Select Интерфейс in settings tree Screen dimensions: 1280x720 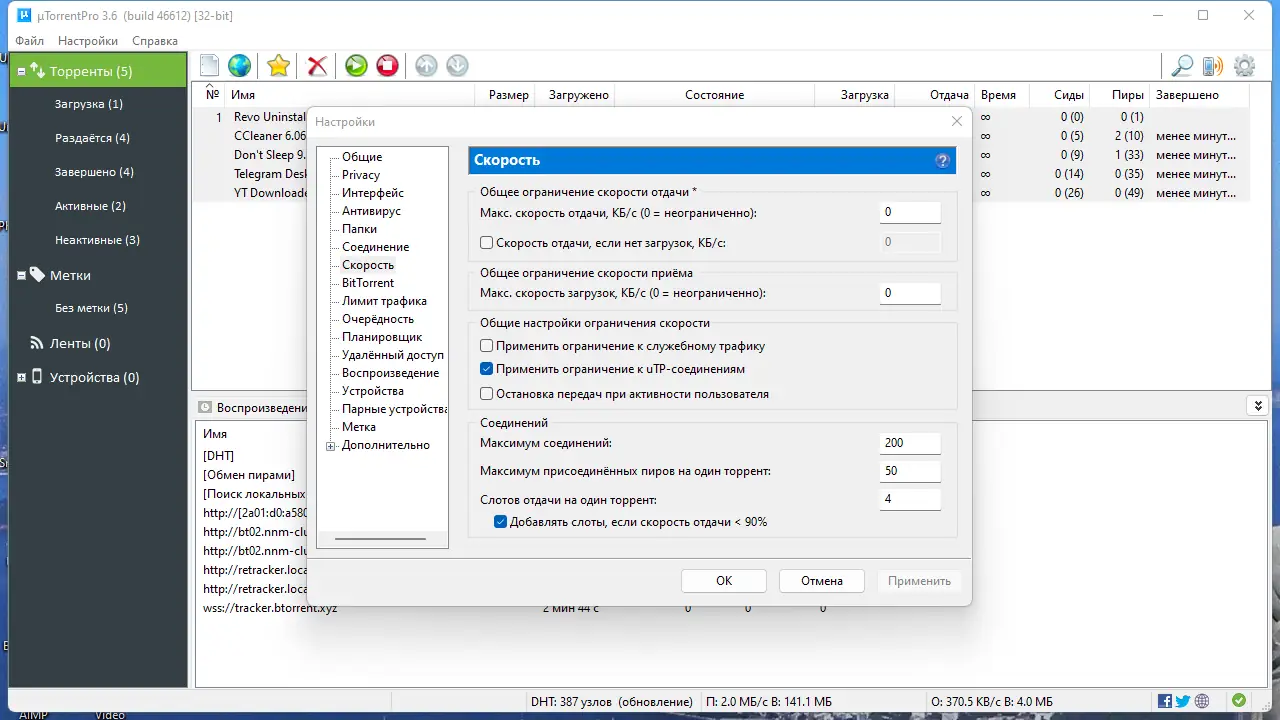[373, 193]
